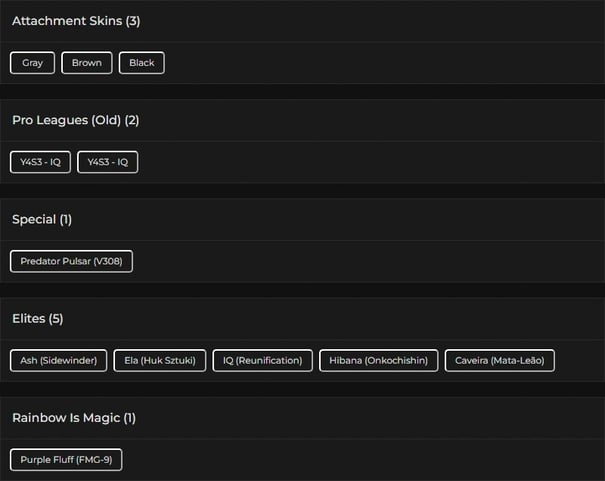Click the Pro Leagues count (2)
Screen dimensions: 605x481
tap(132, 120)
